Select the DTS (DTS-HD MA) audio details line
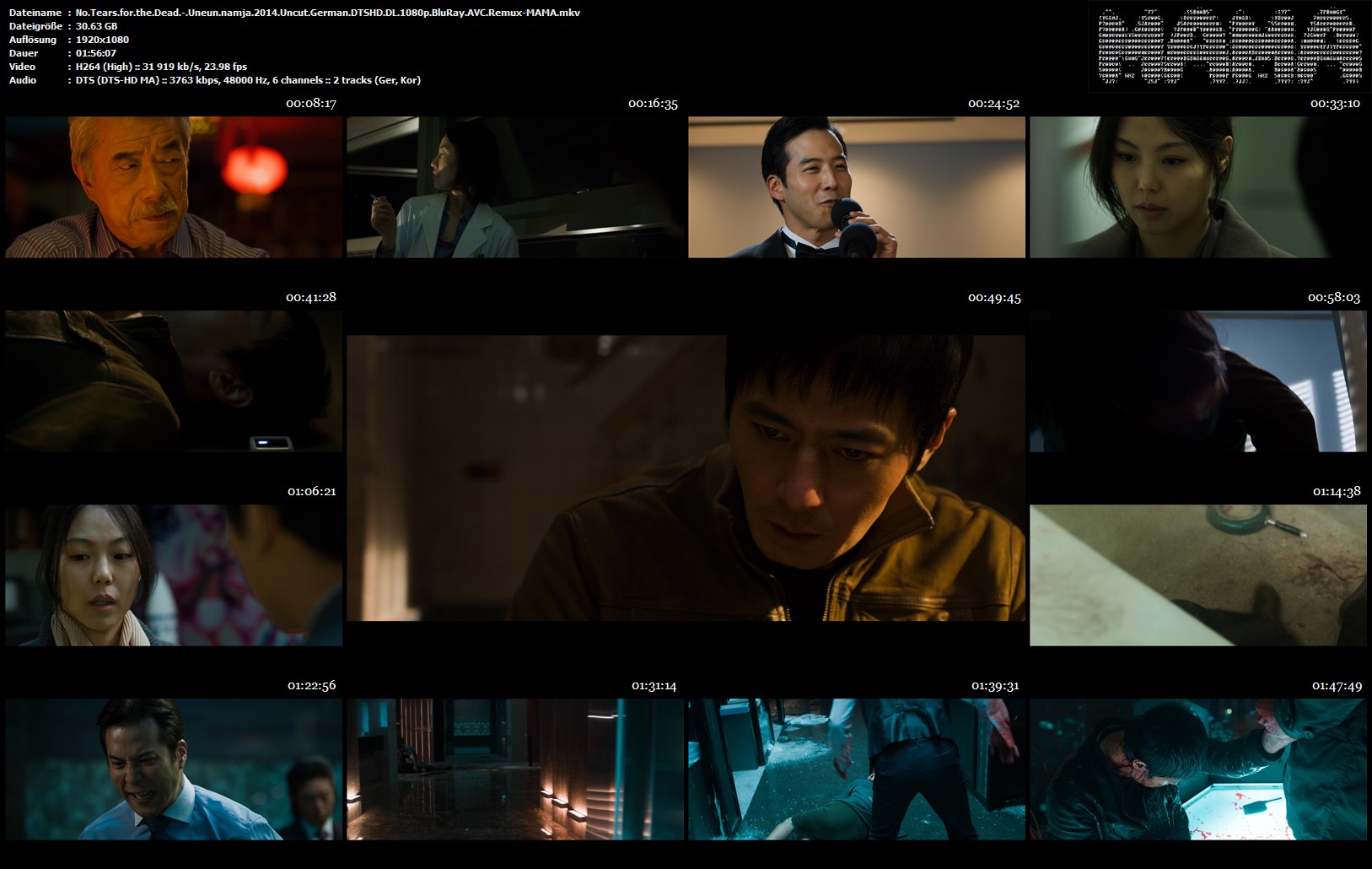The height and width of the screenshot is (869, 1372). tap(248, 80)
